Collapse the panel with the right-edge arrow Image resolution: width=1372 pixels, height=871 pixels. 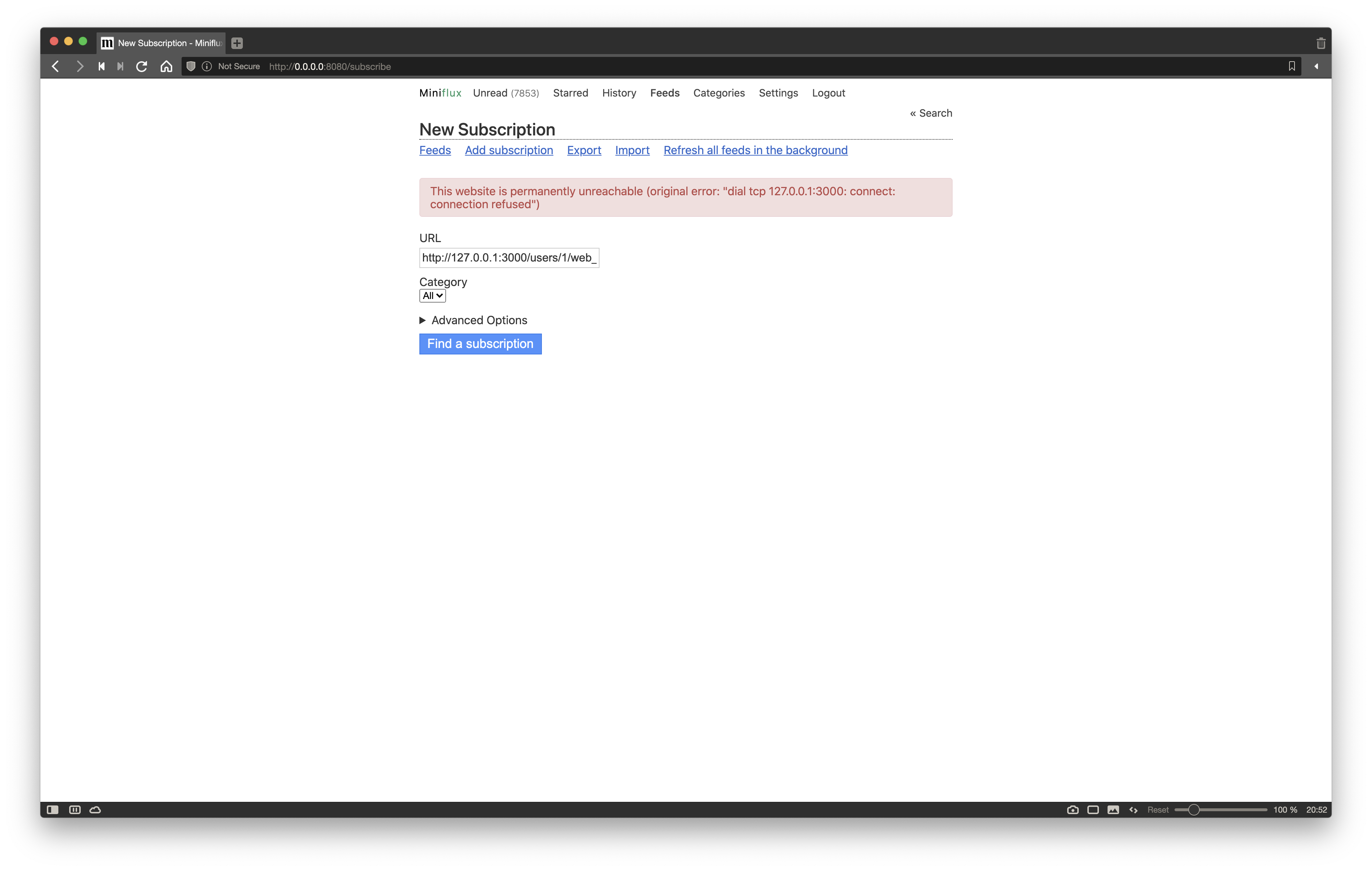tap(1316, 66)
